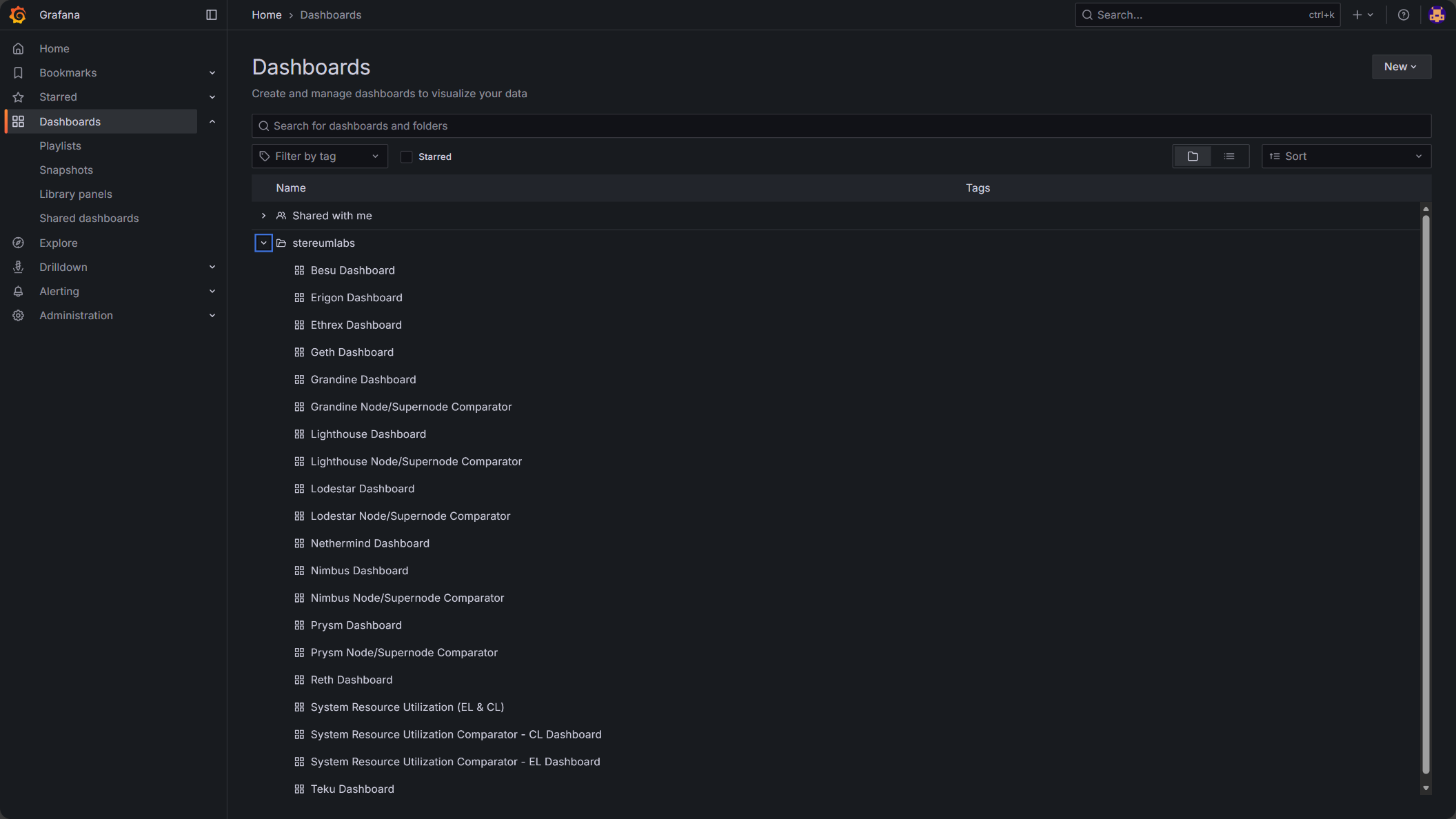
Task: Click the Name column header
Action: (291, 188)
